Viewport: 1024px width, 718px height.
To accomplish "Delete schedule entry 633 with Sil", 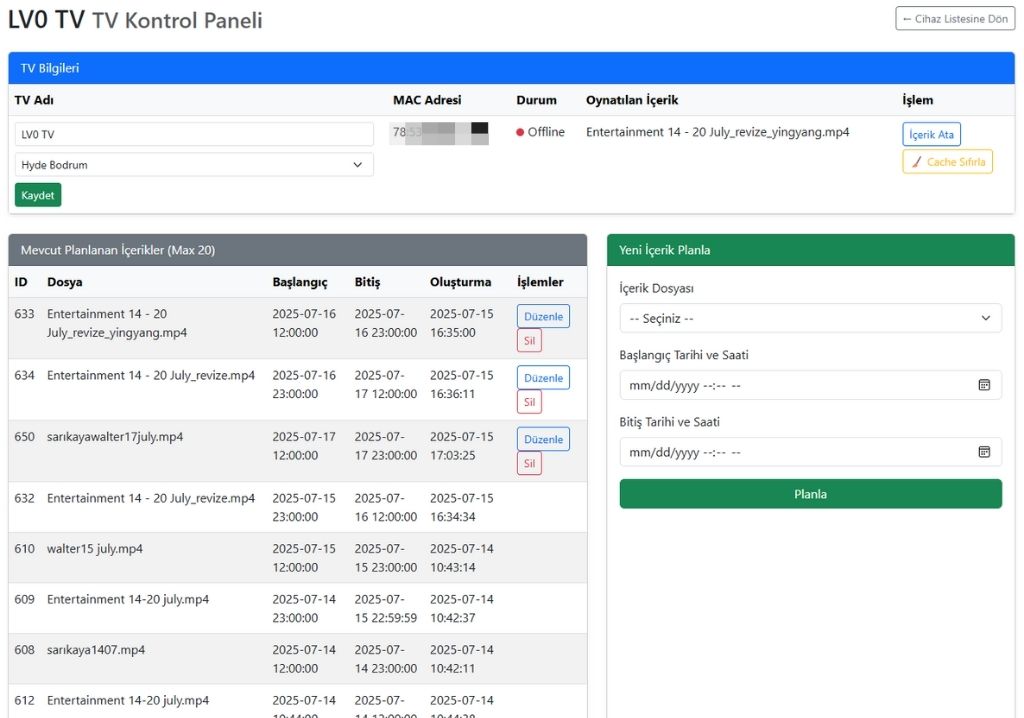I will point(529,341).
